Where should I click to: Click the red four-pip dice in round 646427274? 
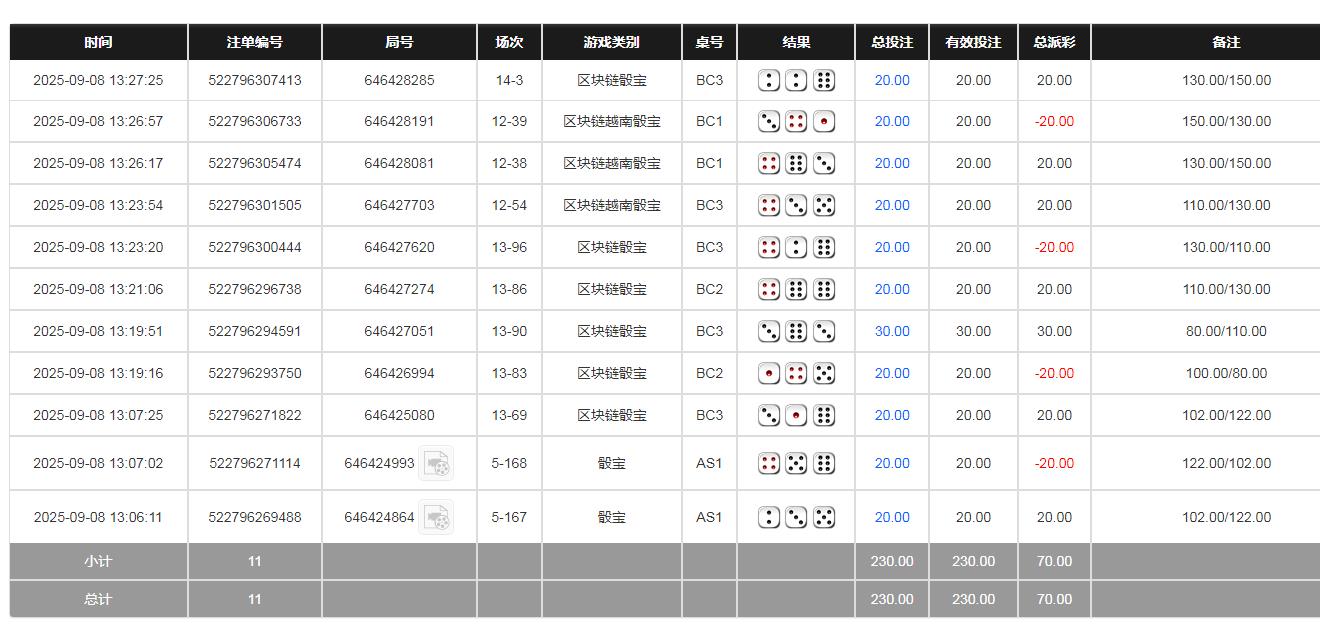click(769, 289)
